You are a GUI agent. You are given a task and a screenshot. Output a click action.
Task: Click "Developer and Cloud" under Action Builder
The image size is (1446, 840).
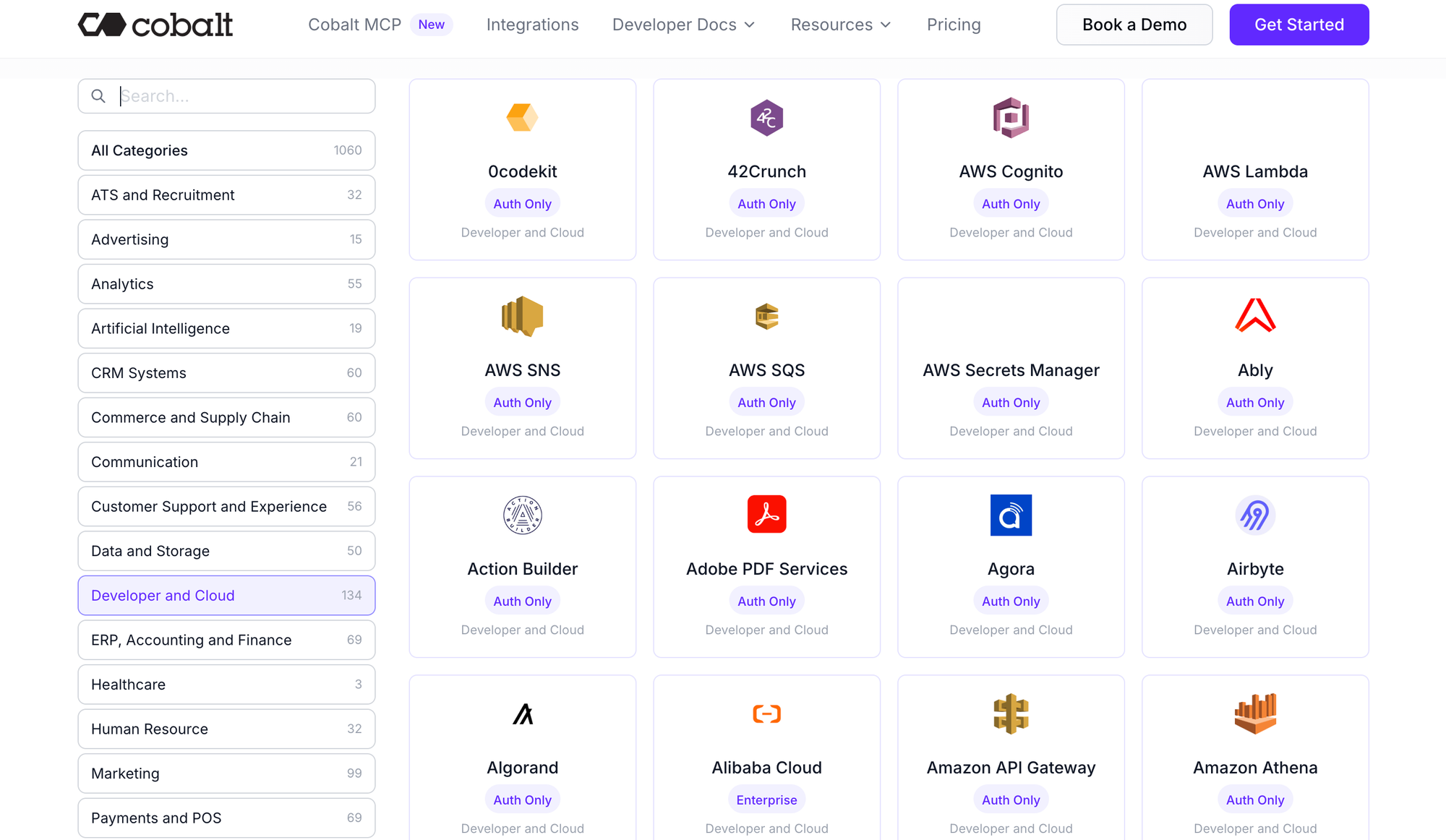522,630
